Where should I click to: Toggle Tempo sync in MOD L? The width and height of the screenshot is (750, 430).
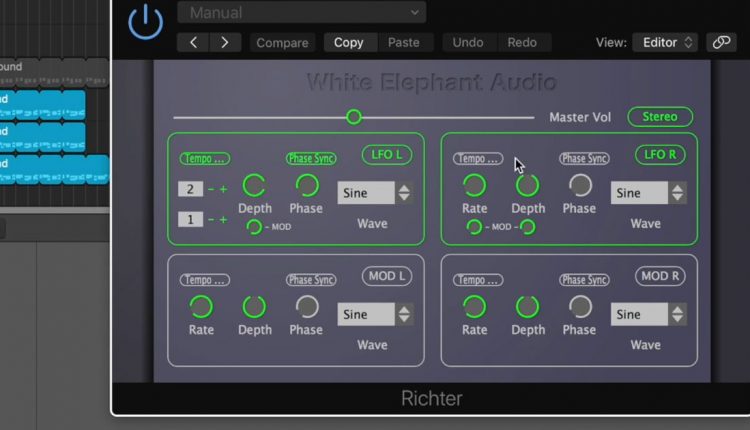coord(205,280)
